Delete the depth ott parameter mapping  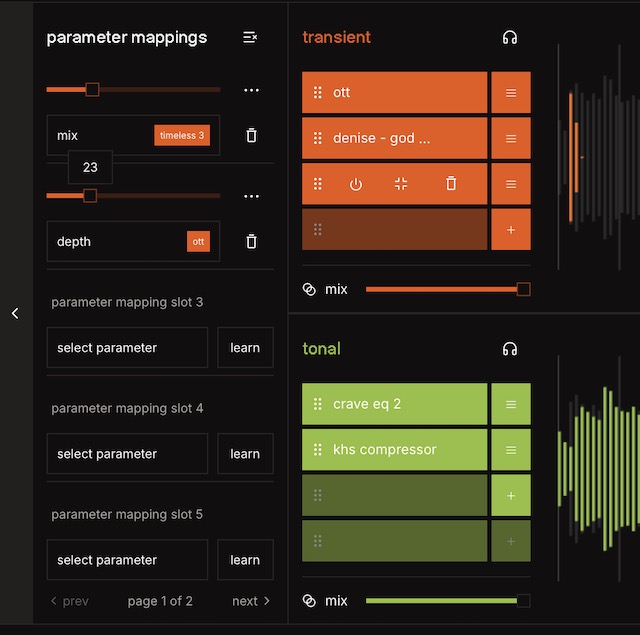point(251,241)
